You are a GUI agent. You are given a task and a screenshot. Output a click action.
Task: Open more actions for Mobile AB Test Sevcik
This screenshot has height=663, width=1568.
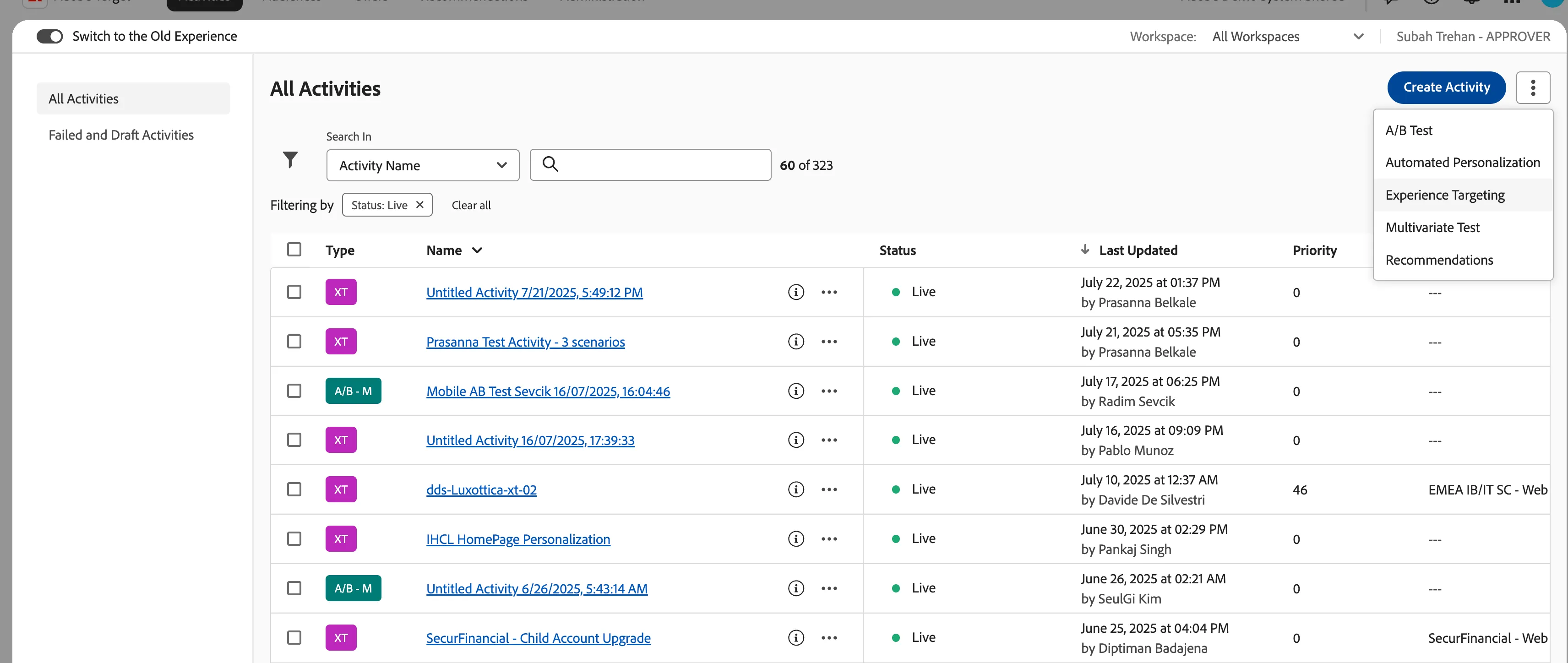click(x=829, y=391)
